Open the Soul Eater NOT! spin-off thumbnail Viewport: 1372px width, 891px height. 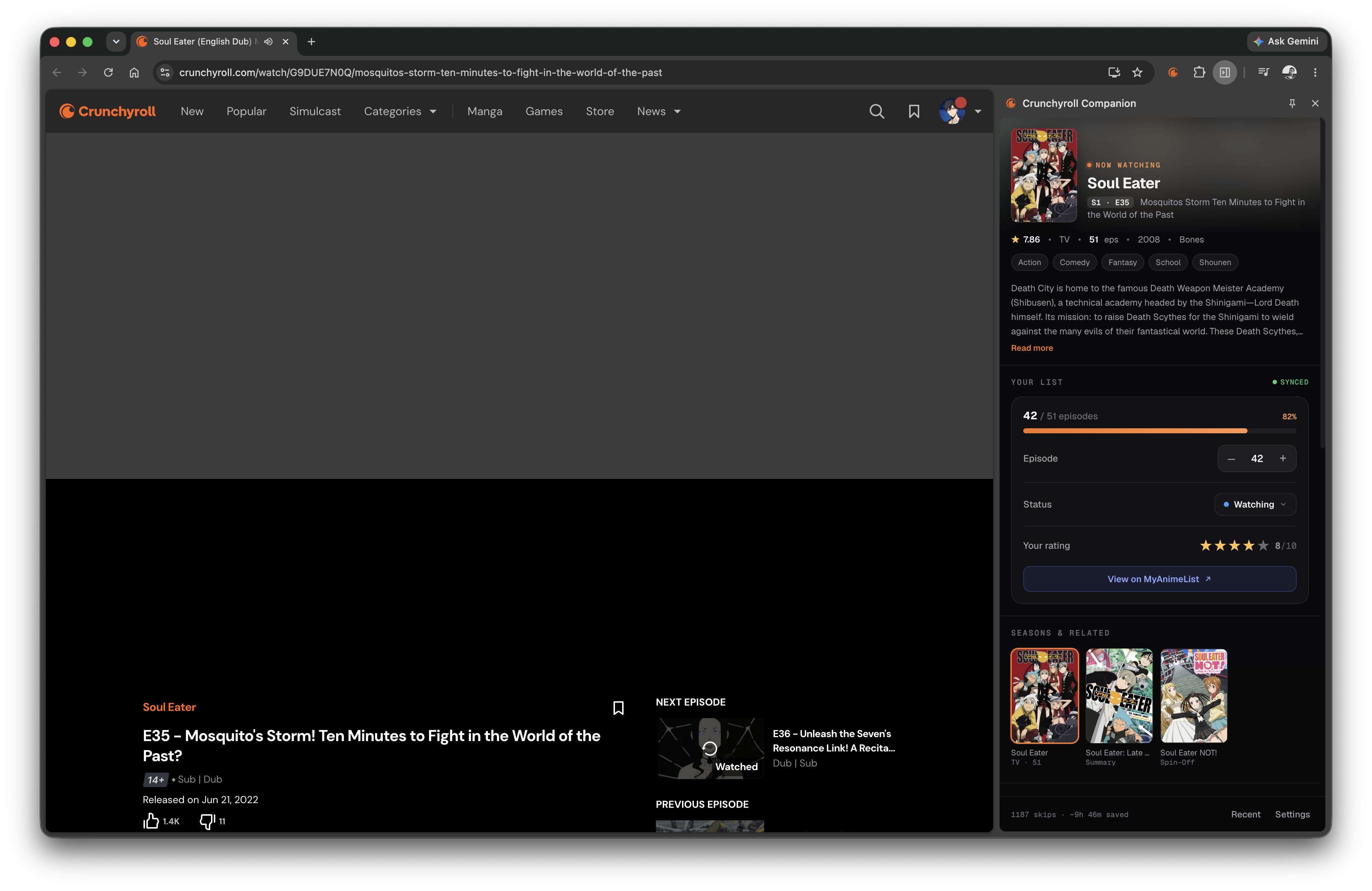1193,696
